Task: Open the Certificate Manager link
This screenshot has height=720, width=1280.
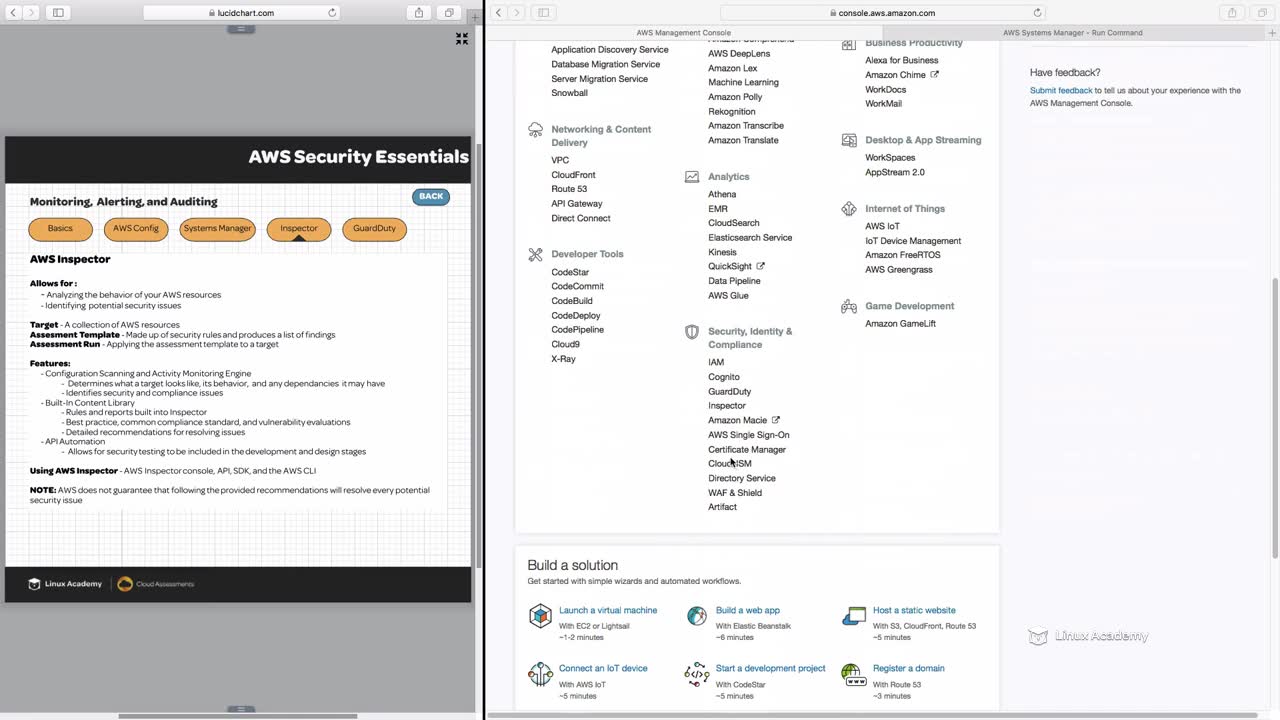Action: (x=747, y=450)
